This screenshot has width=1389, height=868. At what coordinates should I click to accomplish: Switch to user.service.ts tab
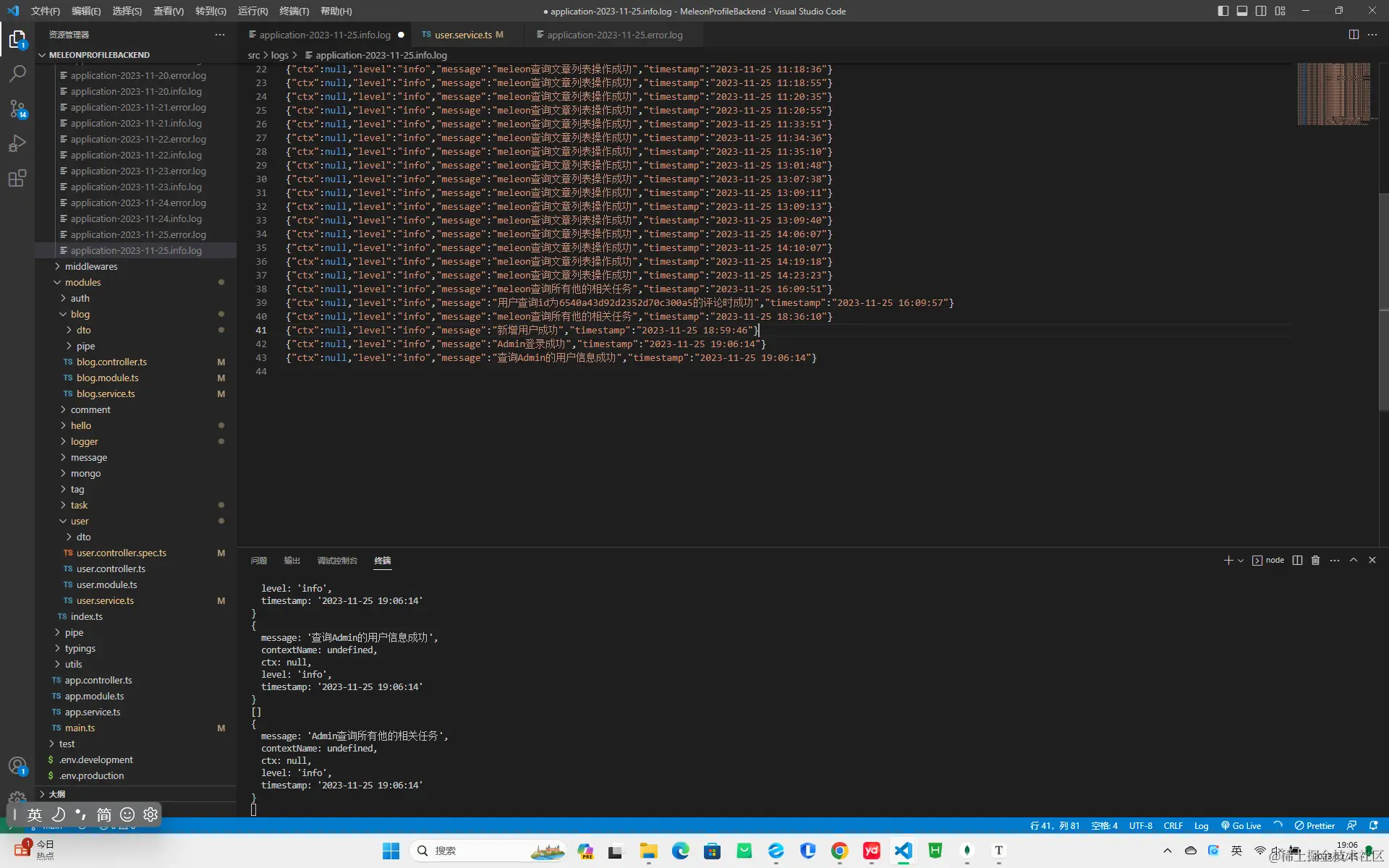point(463,35)
